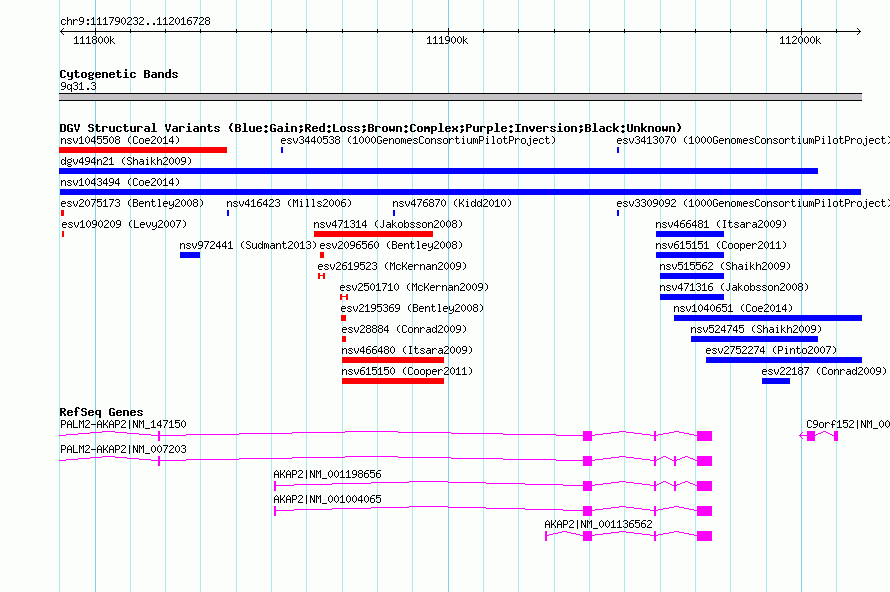Click the nsv972441 (Sudmant2013) blue bar
The width and height of the screenshot is (890, 592).
[x=190, y=255]
